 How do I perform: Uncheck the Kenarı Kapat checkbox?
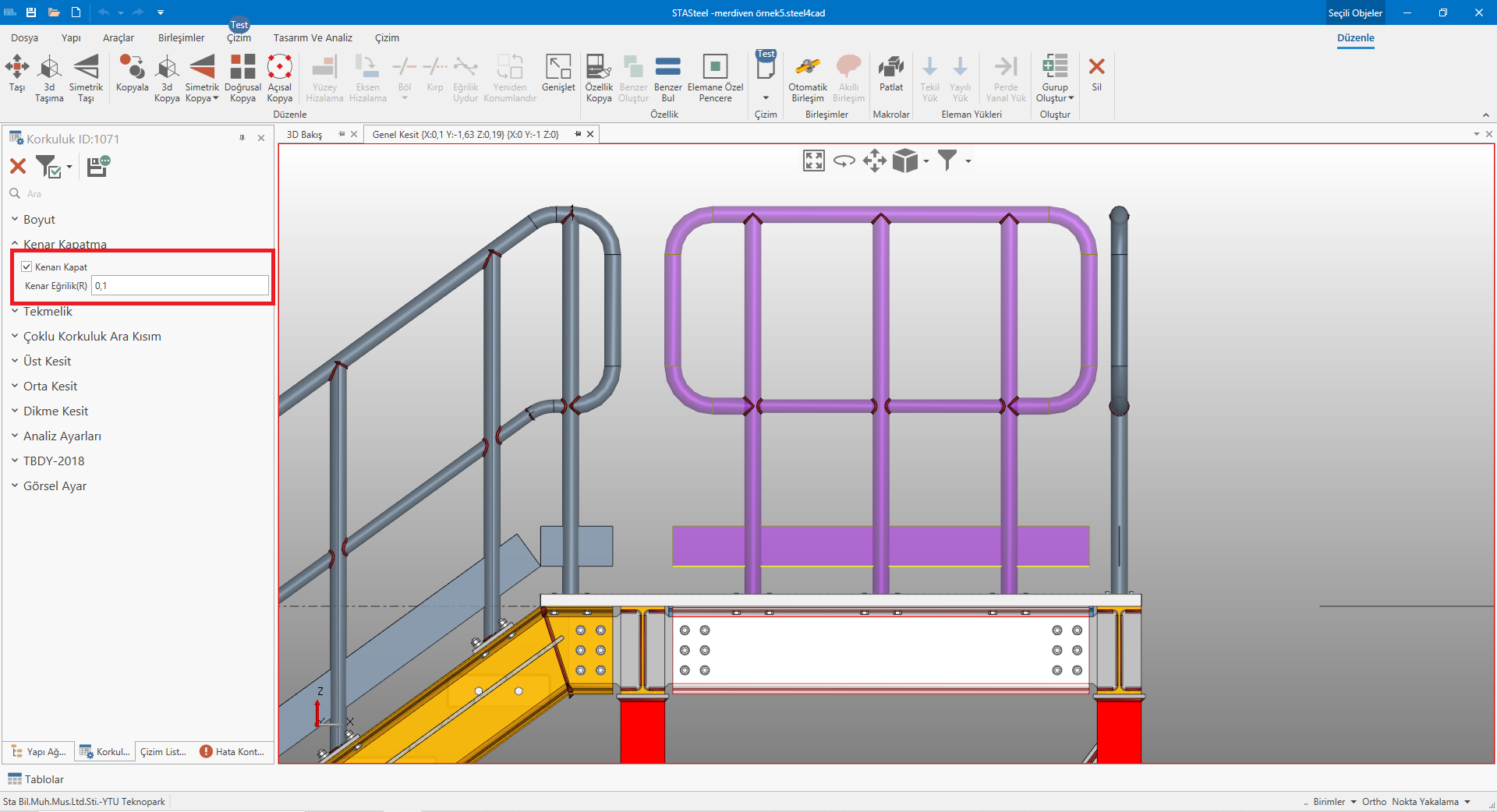[27, 267]
